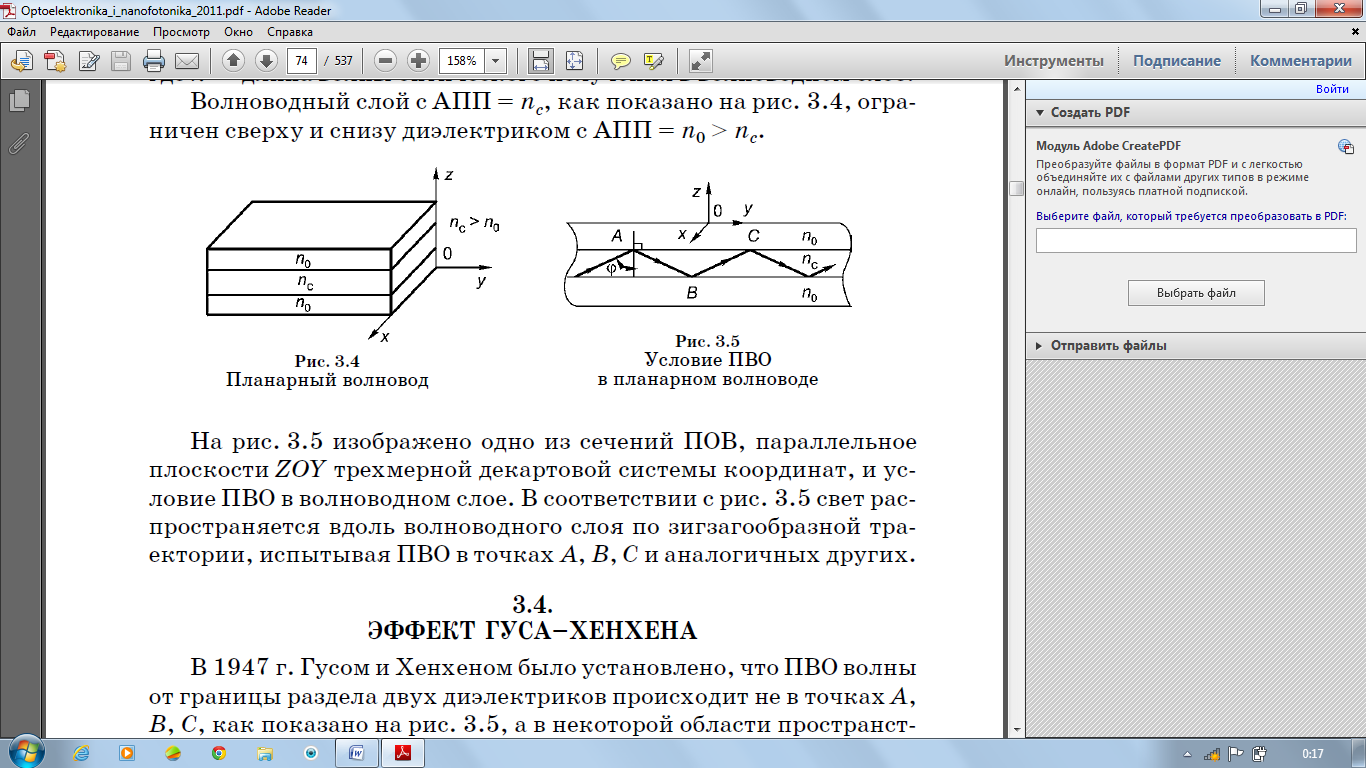This screenshot has width=1366, height=768.
Task: Print the document using the printer icon
Action: pos(153,60)
